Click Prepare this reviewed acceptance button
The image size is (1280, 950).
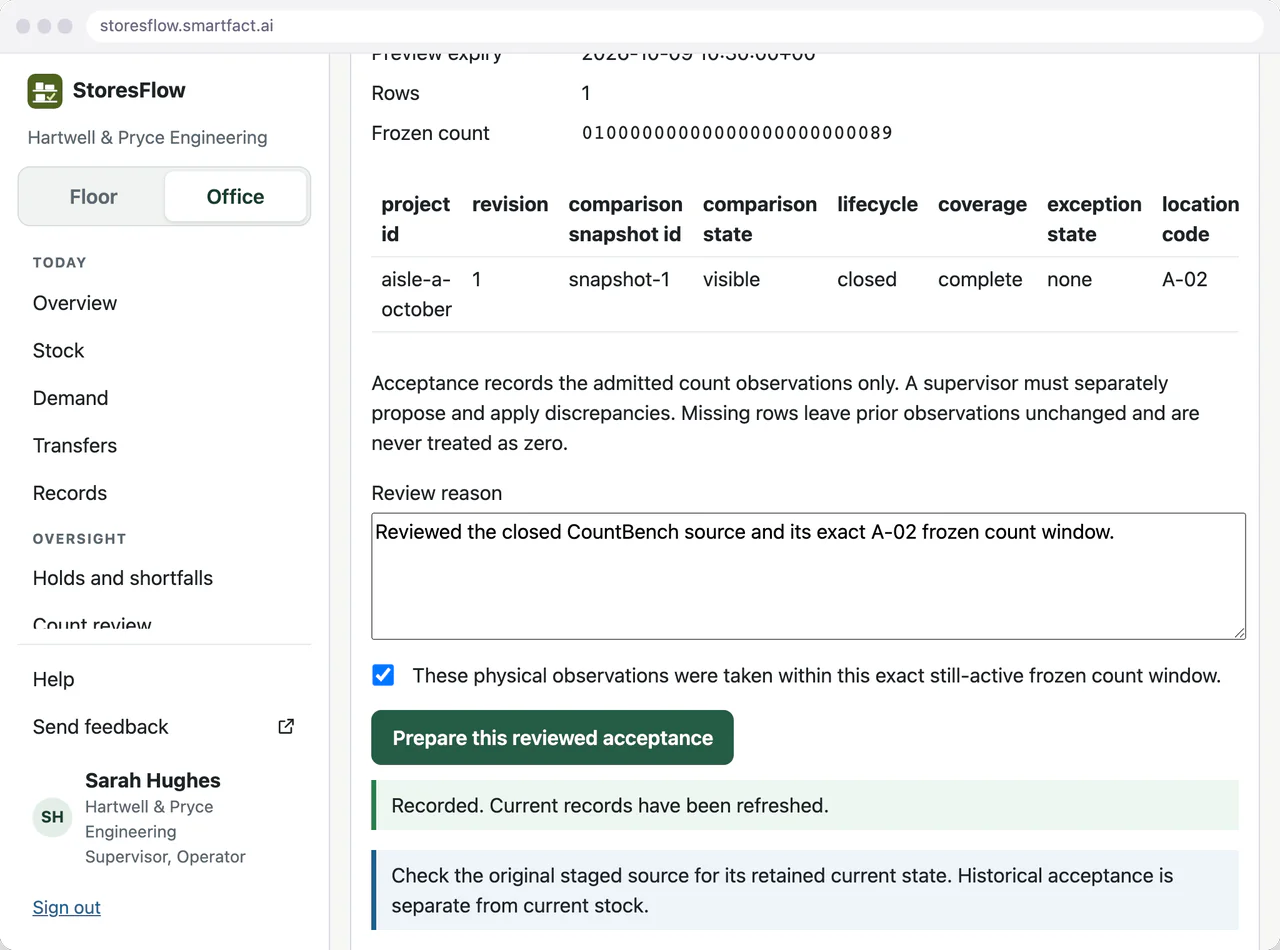click(x=552, y=738)
